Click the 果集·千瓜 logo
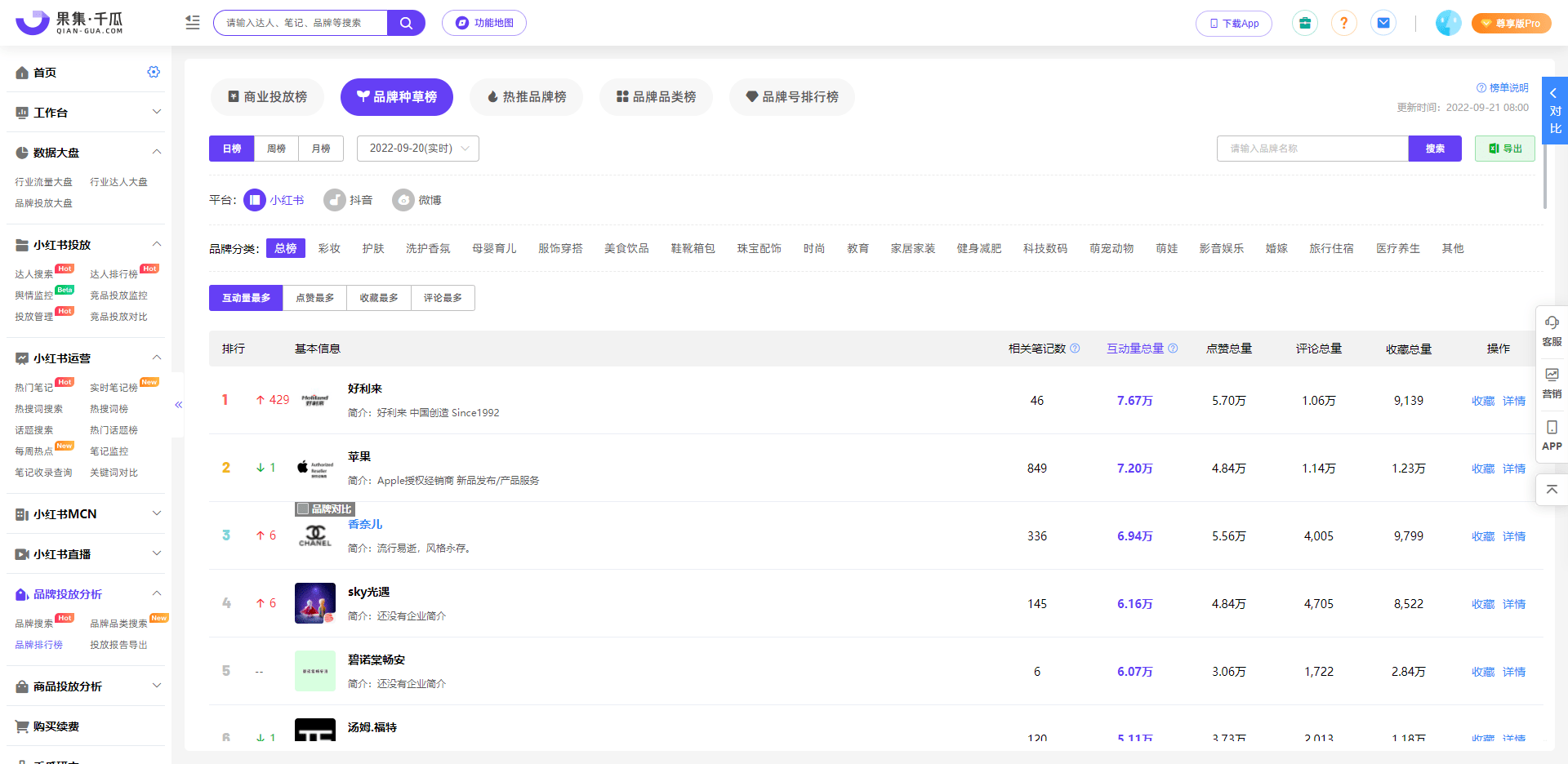 pos(69,23)
